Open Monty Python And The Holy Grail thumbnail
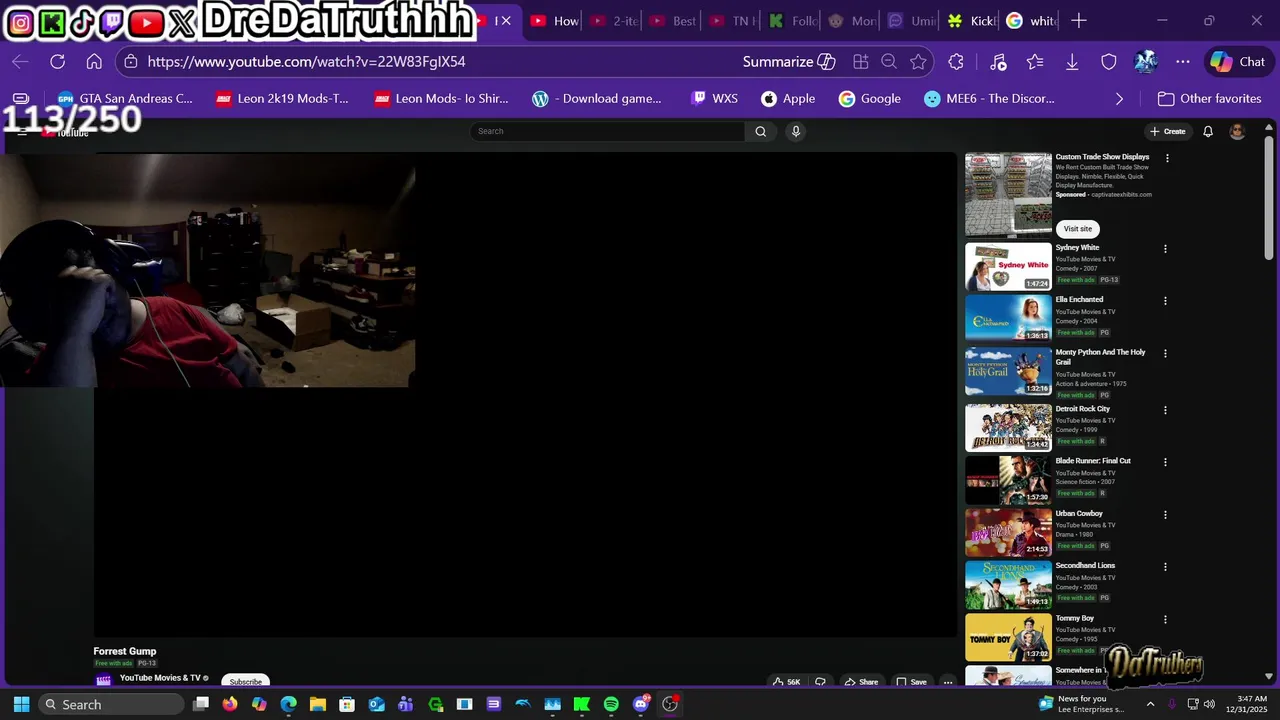 tap(1008, 371)
